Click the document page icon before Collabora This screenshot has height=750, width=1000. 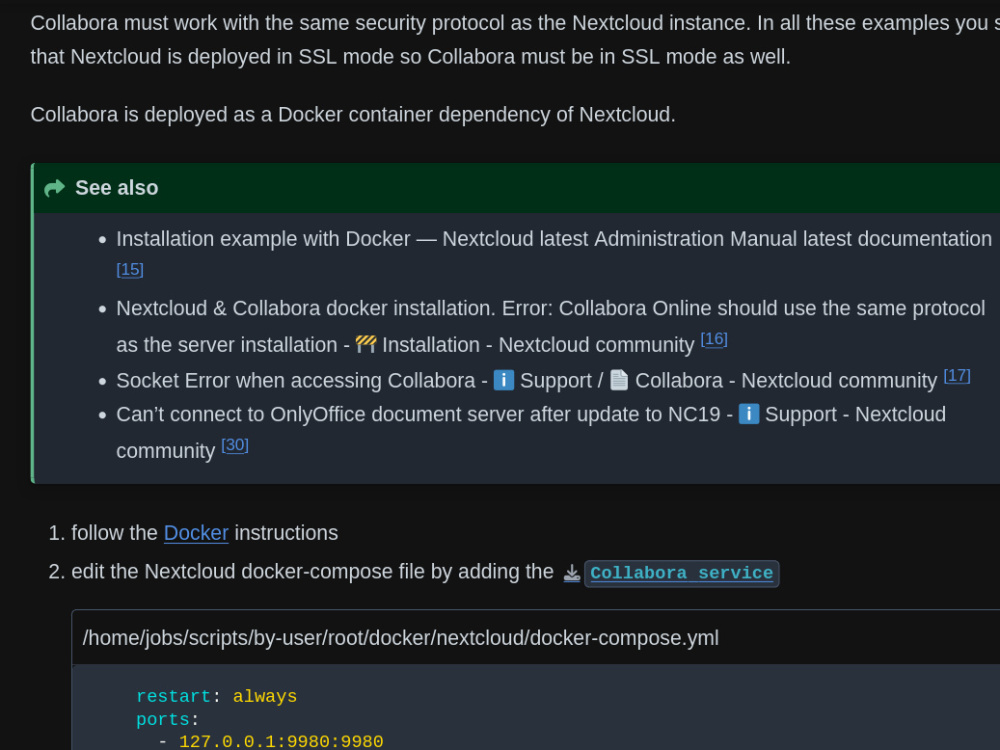pyautogui.click(x=619, y=380)
